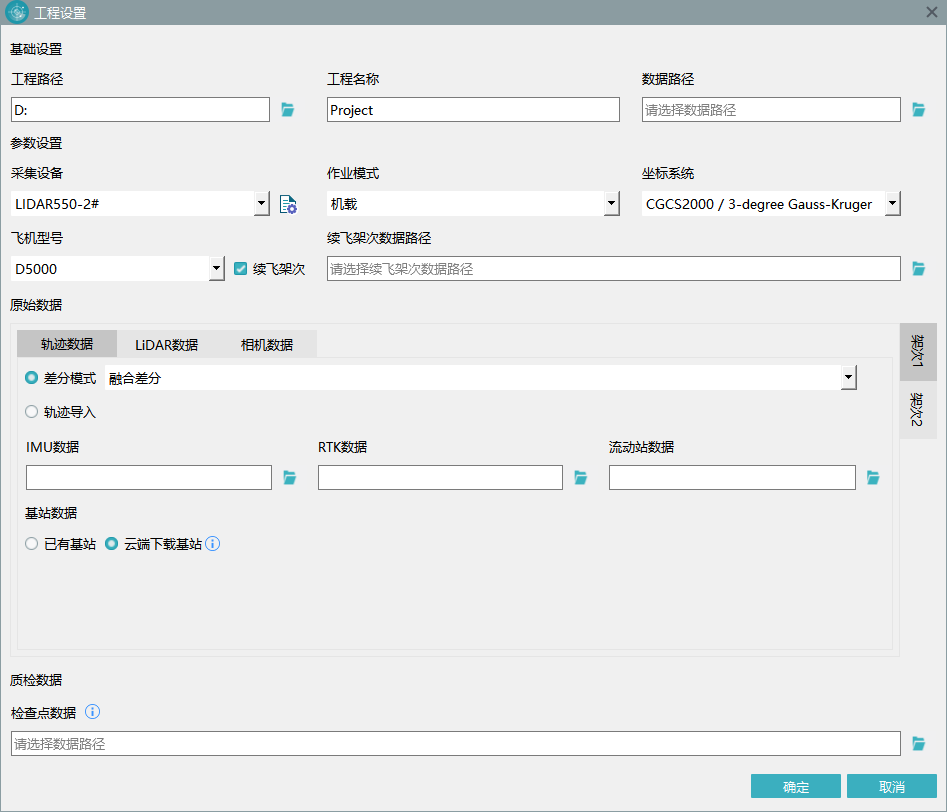Uncheck the 续飞架次 checkbox
The image size is (947, 812).
pyautogui.click(x=240, y=269)
